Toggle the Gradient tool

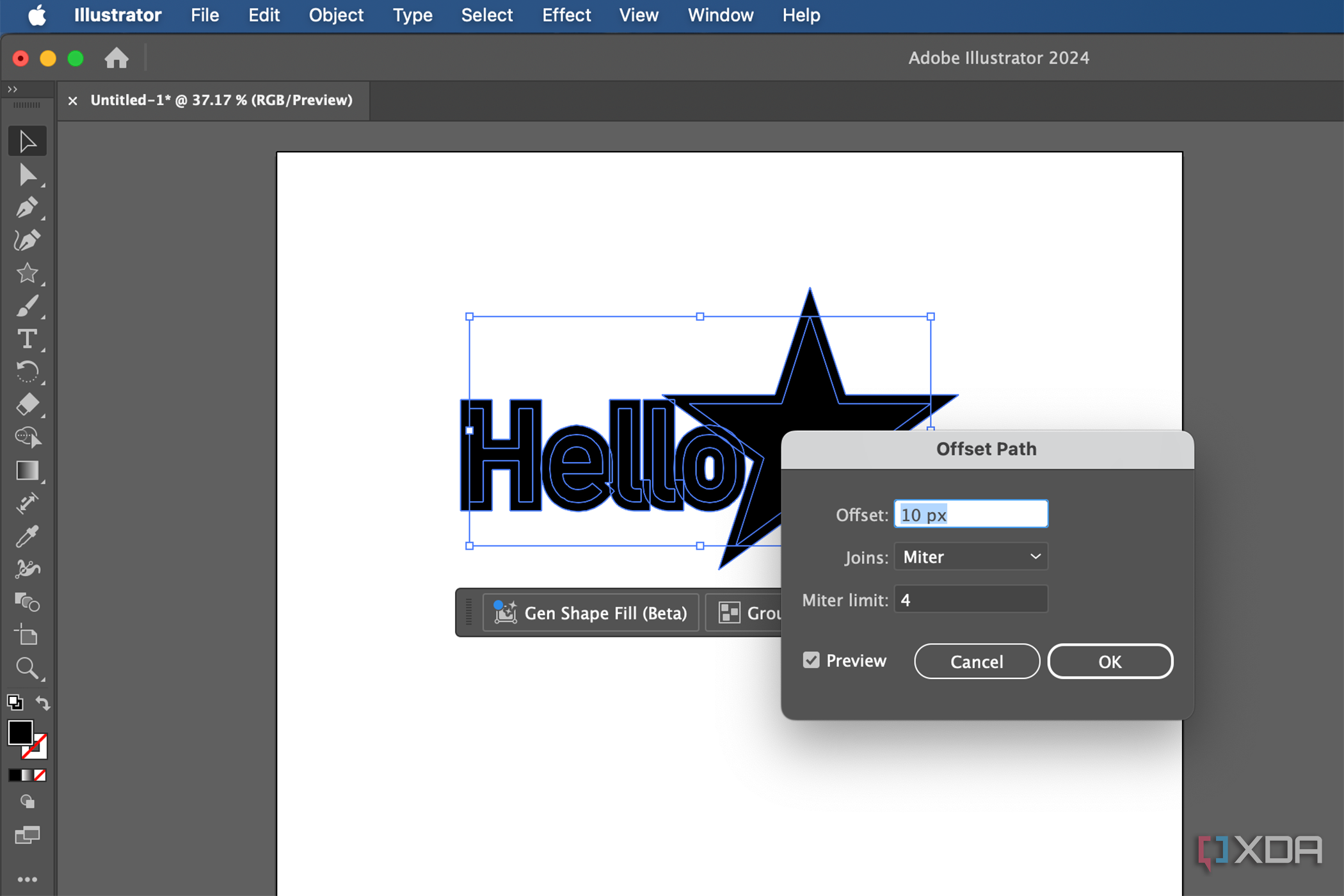(27, 471)
